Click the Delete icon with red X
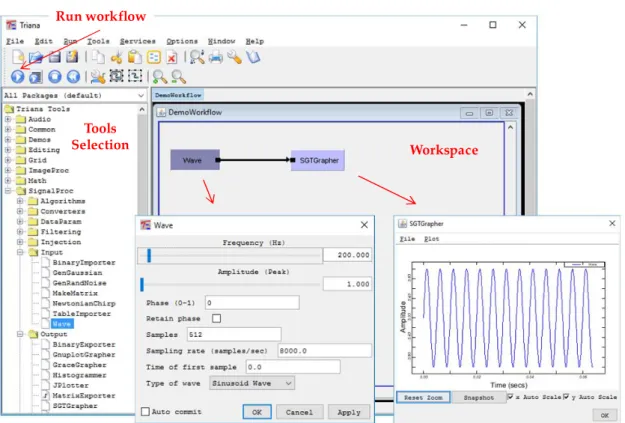Viewport: 625px width, 423px height. (x=172, y=57)
